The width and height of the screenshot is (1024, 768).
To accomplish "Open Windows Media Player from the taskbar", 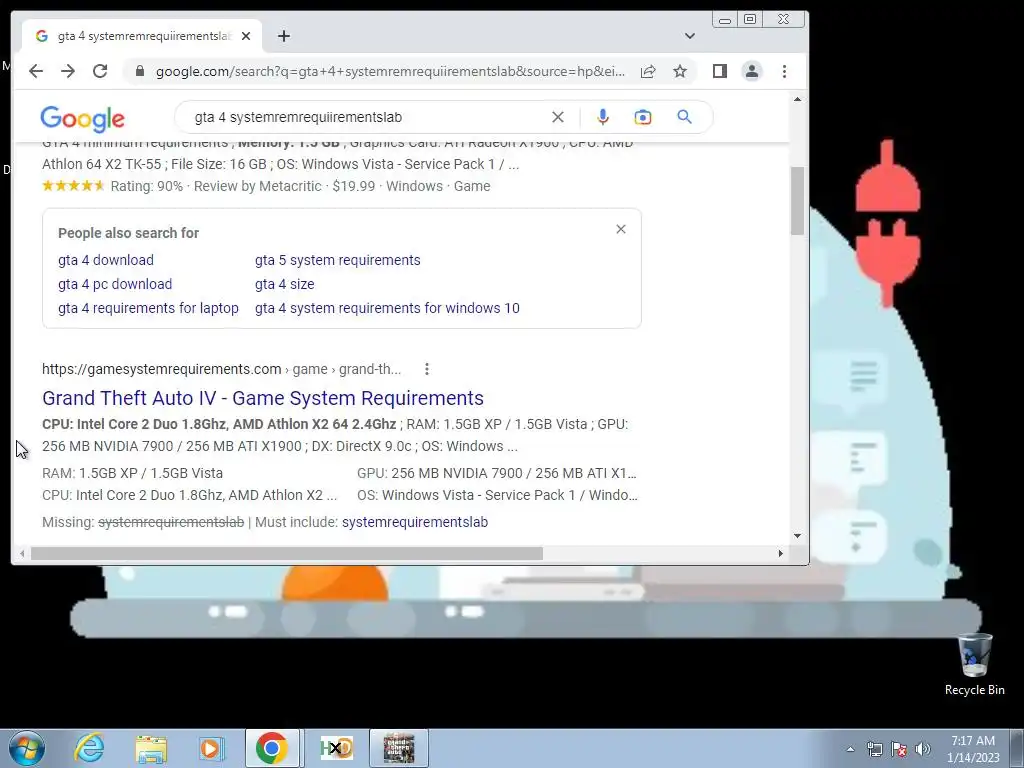I will (x=211, y=748).
